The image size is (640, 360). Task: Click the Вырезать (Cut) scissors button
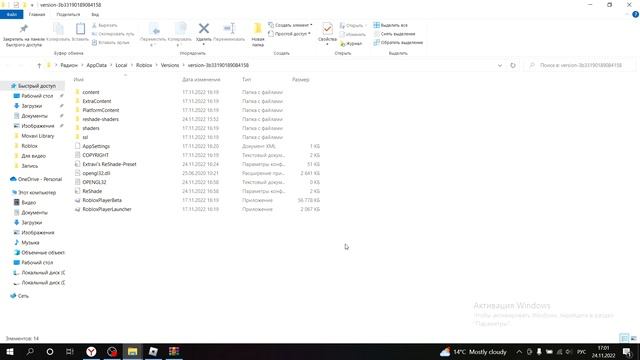click(104, 25)
